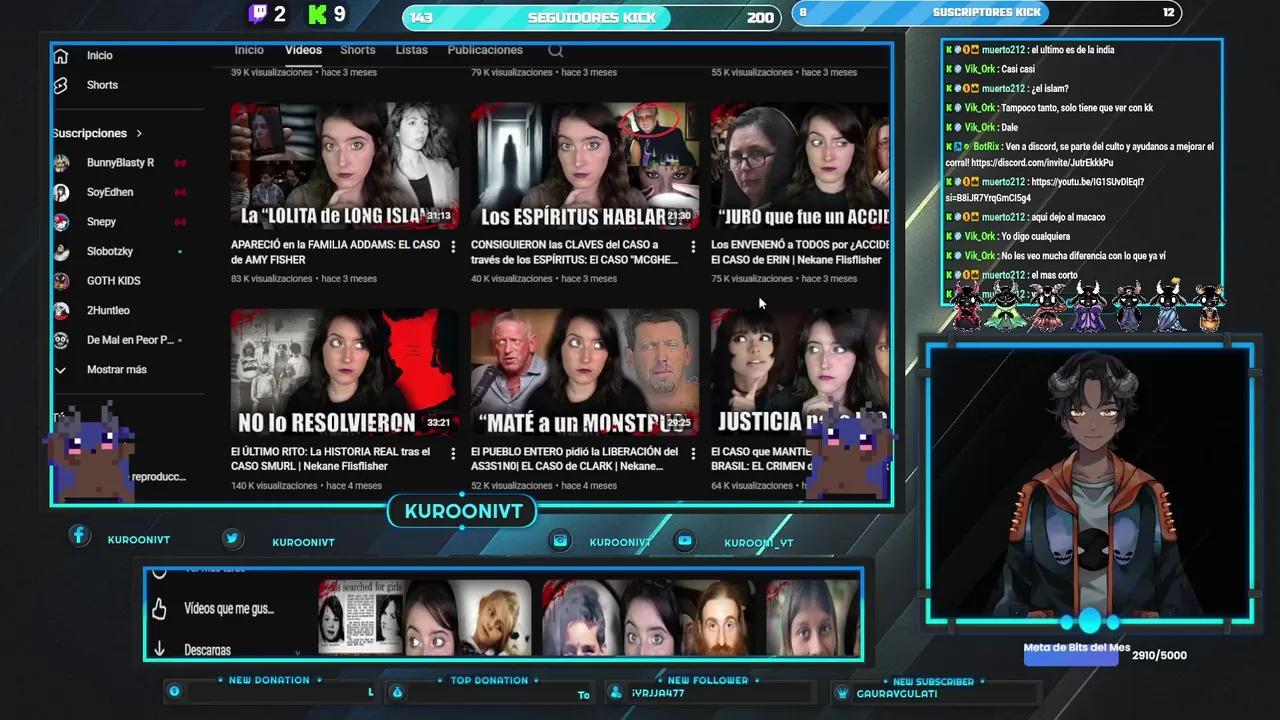Click the search magnifier icon in channel tabs

pyautogui.click(x=556, y=51)
